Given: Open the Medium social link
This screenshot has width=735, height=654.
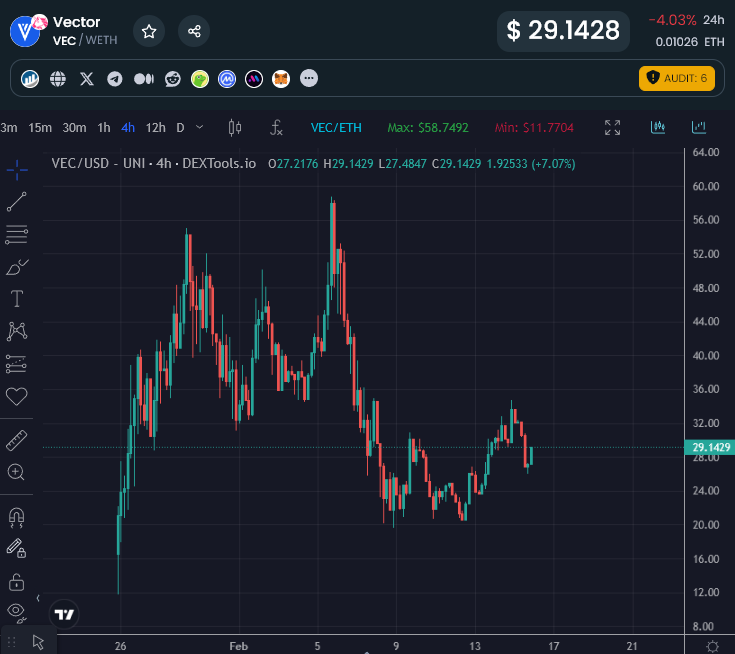Looking at the screenshot, I should pyautogui.click(x=144, y=79).
